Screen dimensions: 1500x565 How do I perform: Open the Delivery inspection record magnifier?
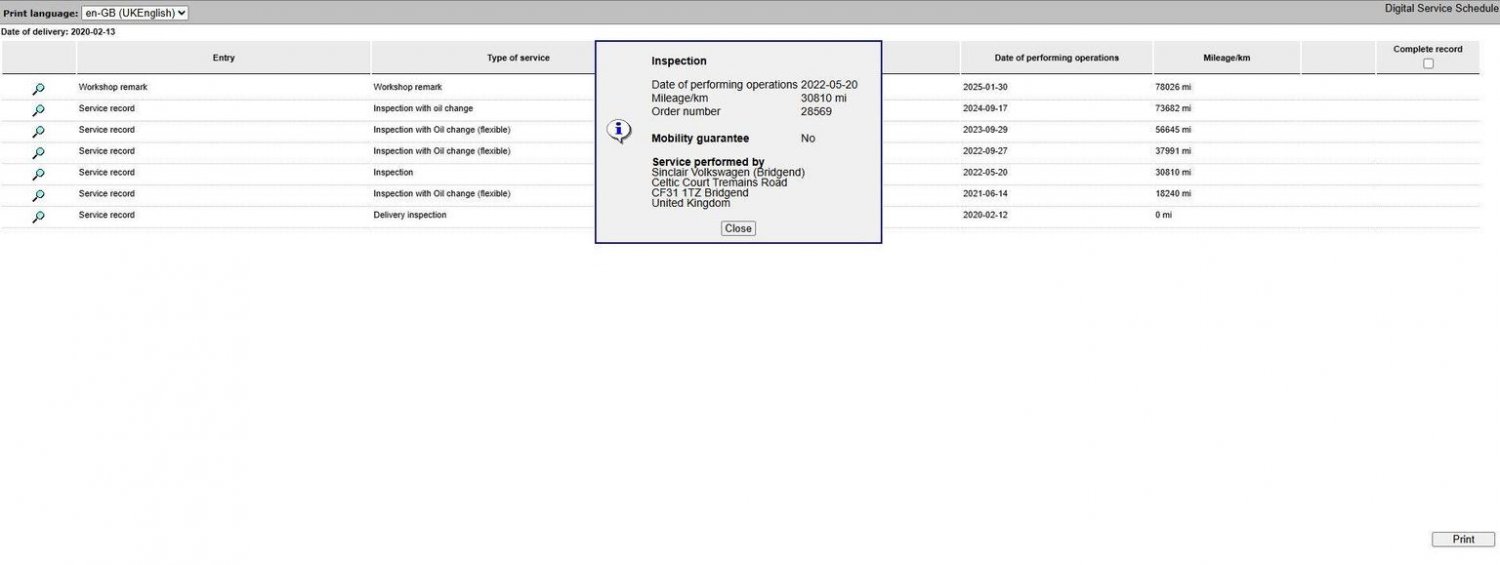(x=38, y=216)
